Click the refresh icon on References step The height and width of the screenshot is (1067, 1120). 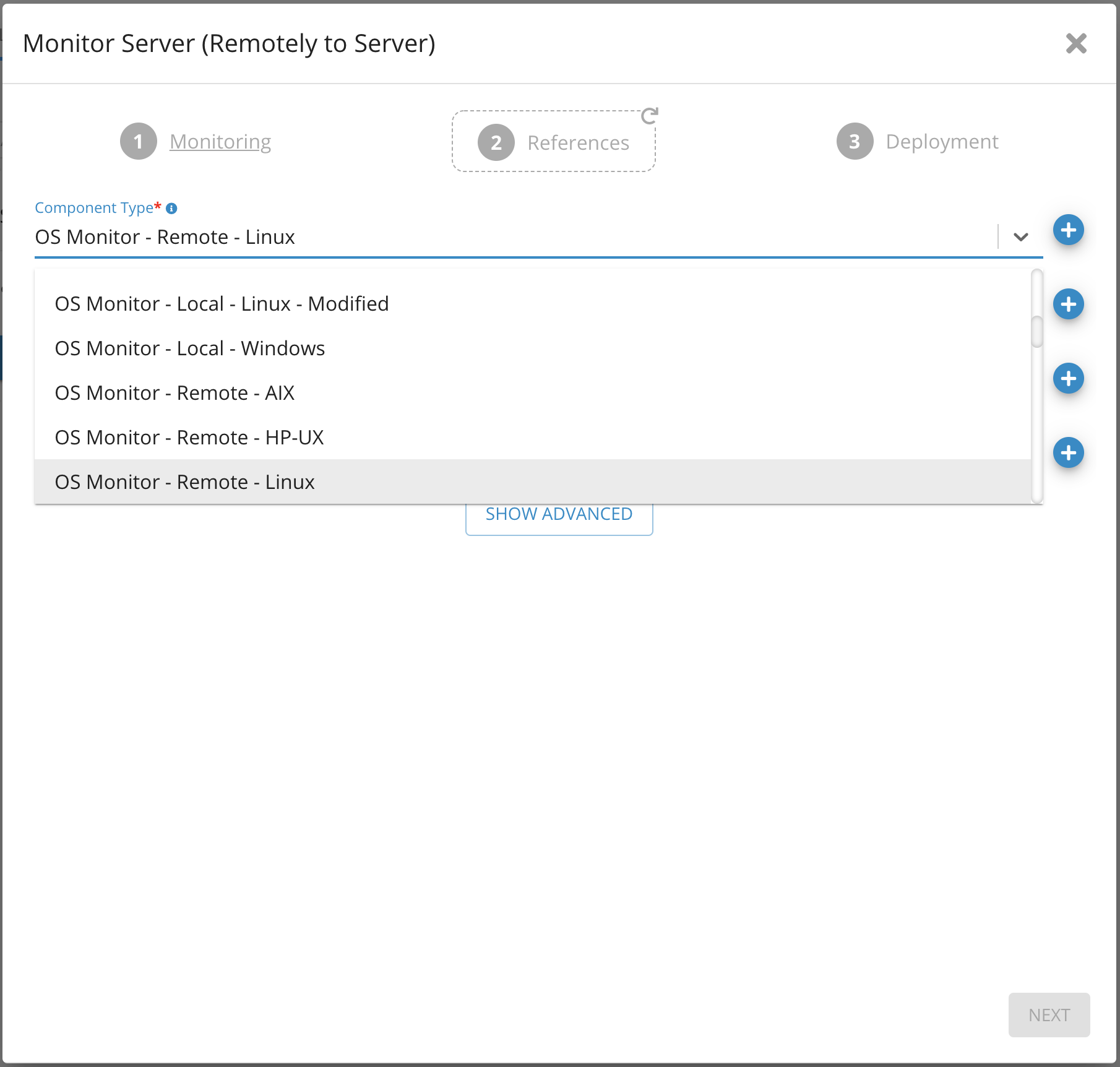coord(649,116)
